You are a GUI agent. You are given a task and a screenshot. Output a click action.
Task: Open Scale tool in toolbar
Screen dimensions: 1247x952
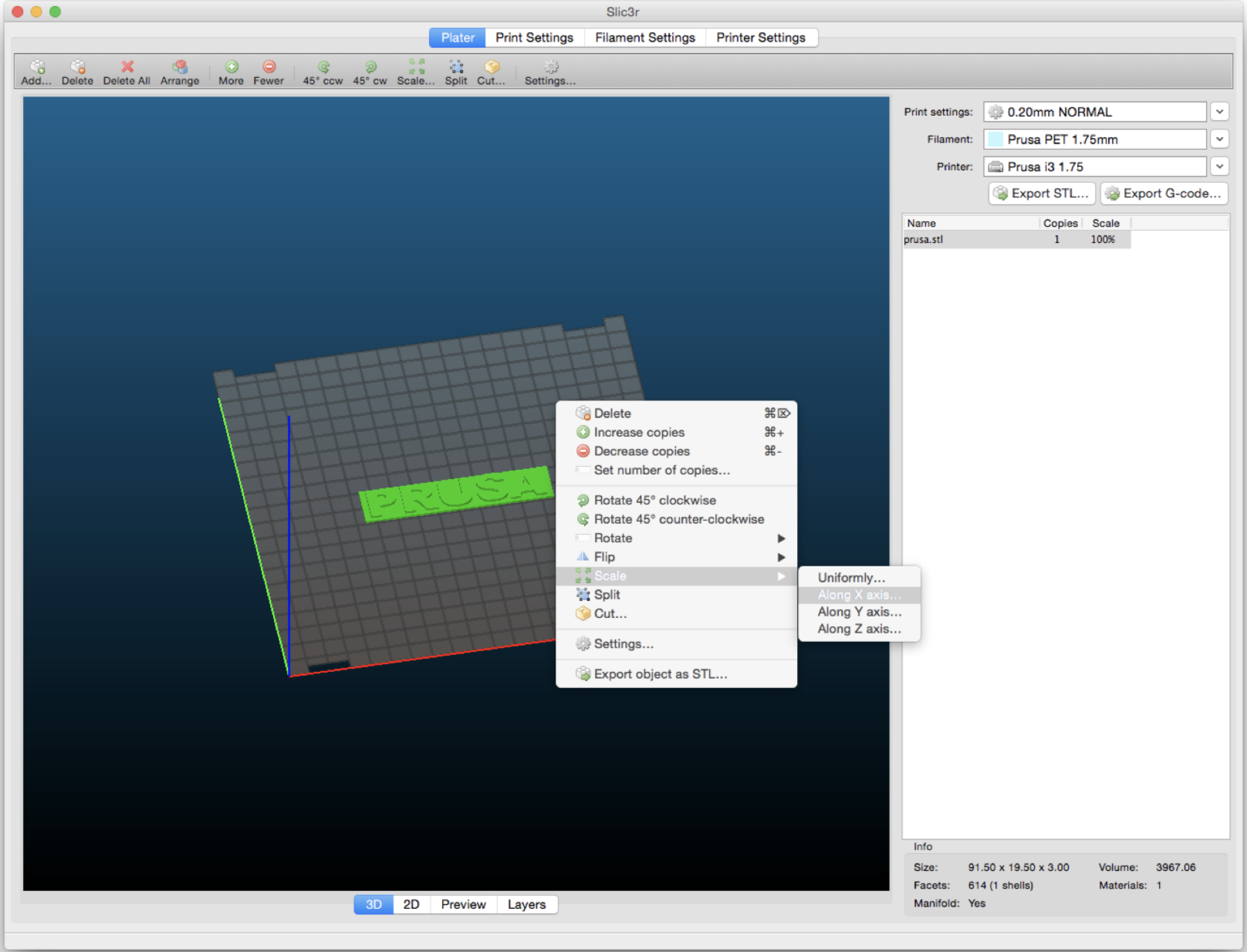click(416, 73)
